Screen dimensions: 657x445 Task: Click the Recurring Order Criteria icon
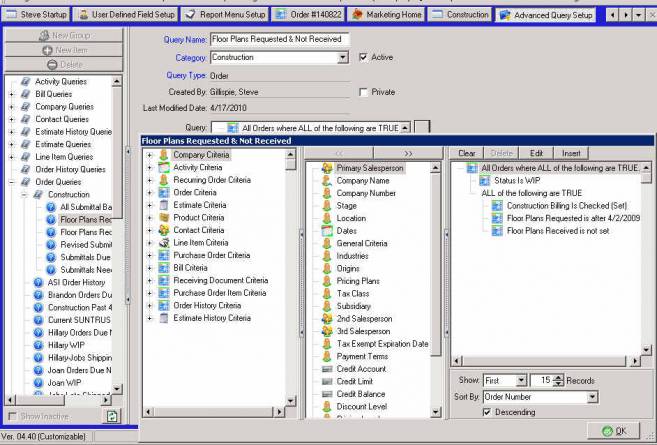pos(164,180)
